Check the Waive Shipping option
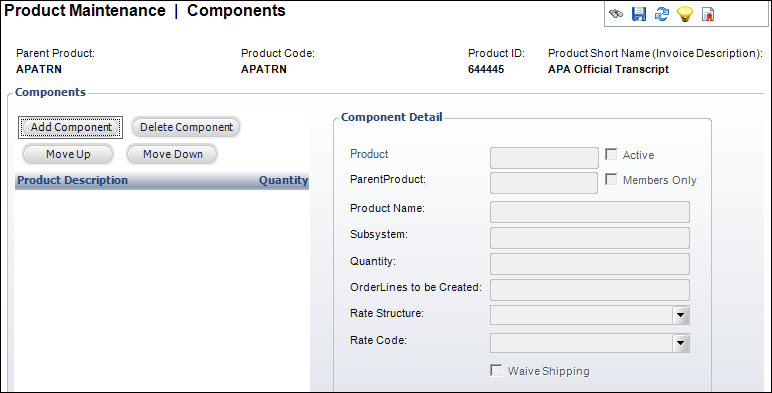772x393 pixels. tap(496, 370)
